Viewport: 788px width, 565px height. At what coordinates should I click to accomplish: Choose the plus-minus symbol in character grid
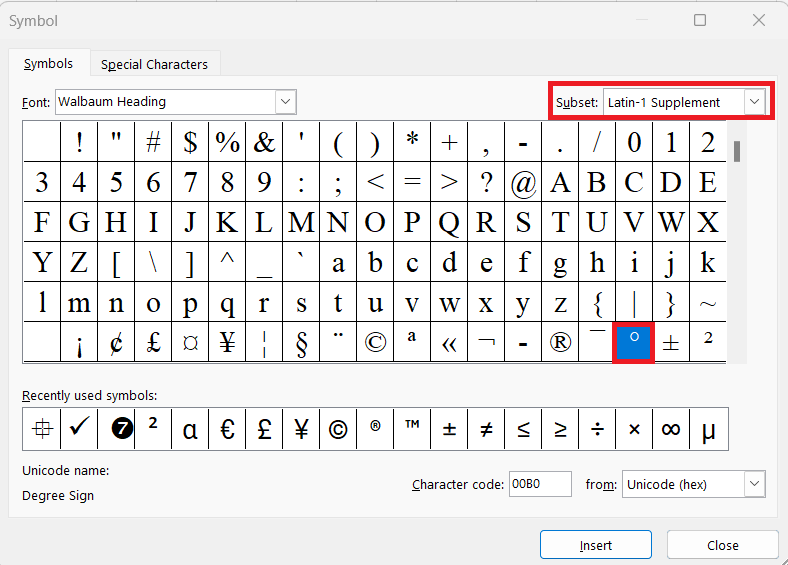point(671,342)
